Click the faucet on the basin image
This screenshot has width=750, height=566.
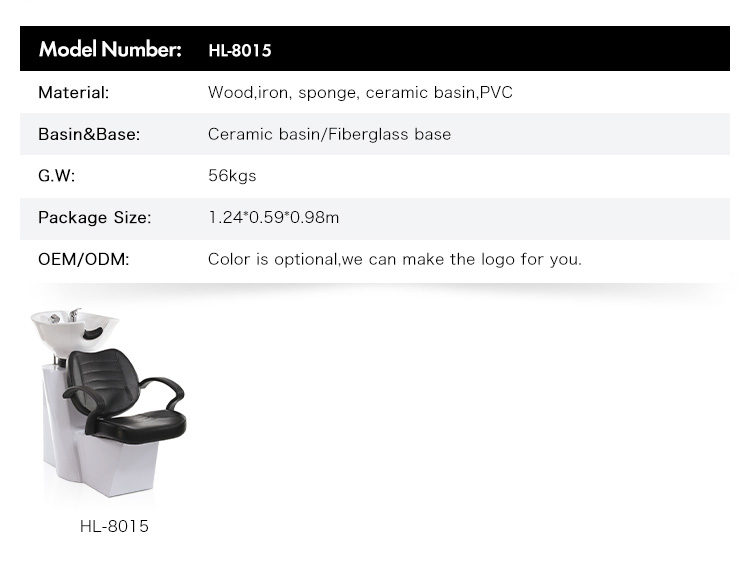tap(75, 314)
